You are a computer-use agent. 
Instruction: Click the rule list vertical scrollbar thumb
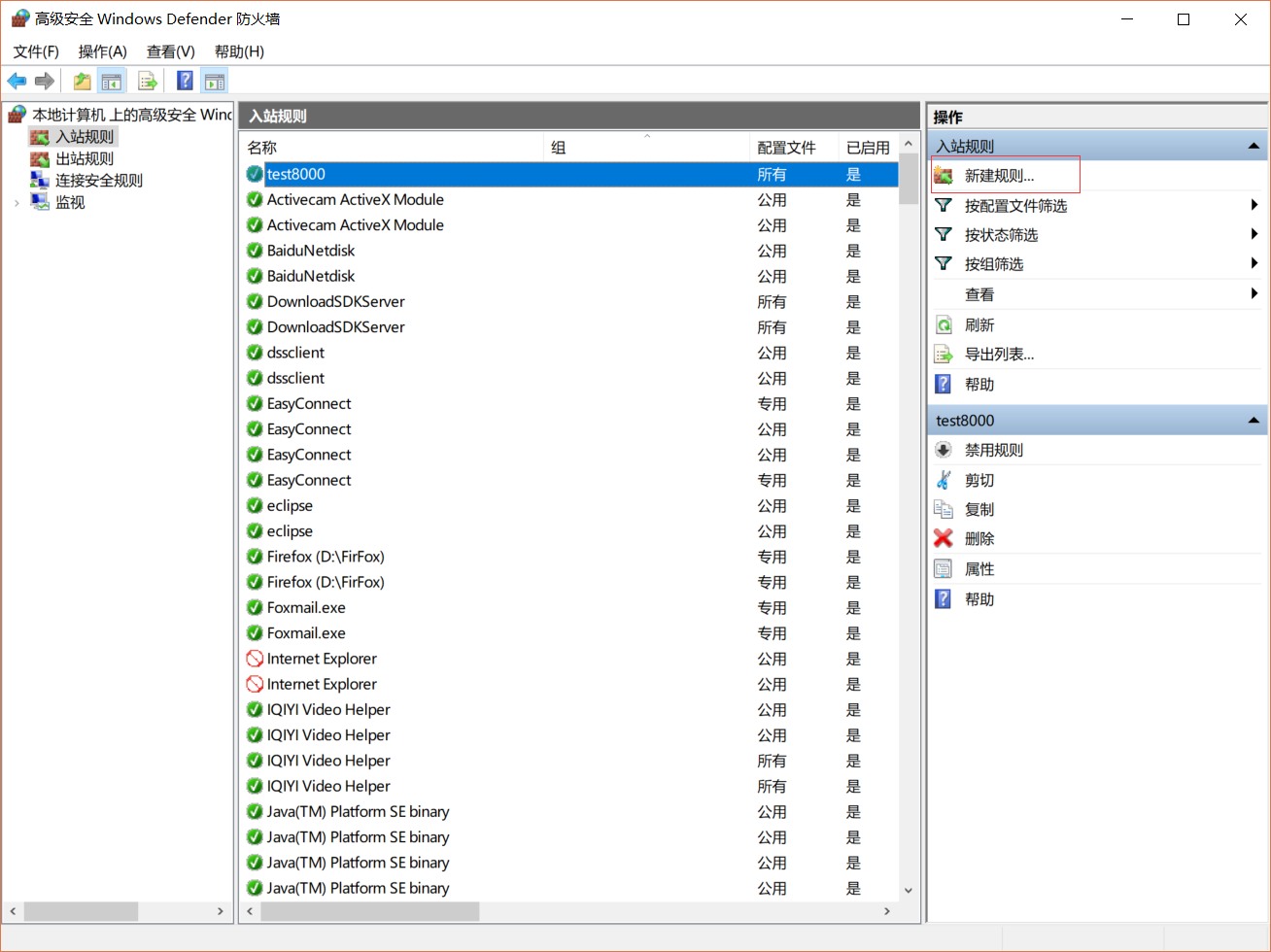(x=908, y=180)
